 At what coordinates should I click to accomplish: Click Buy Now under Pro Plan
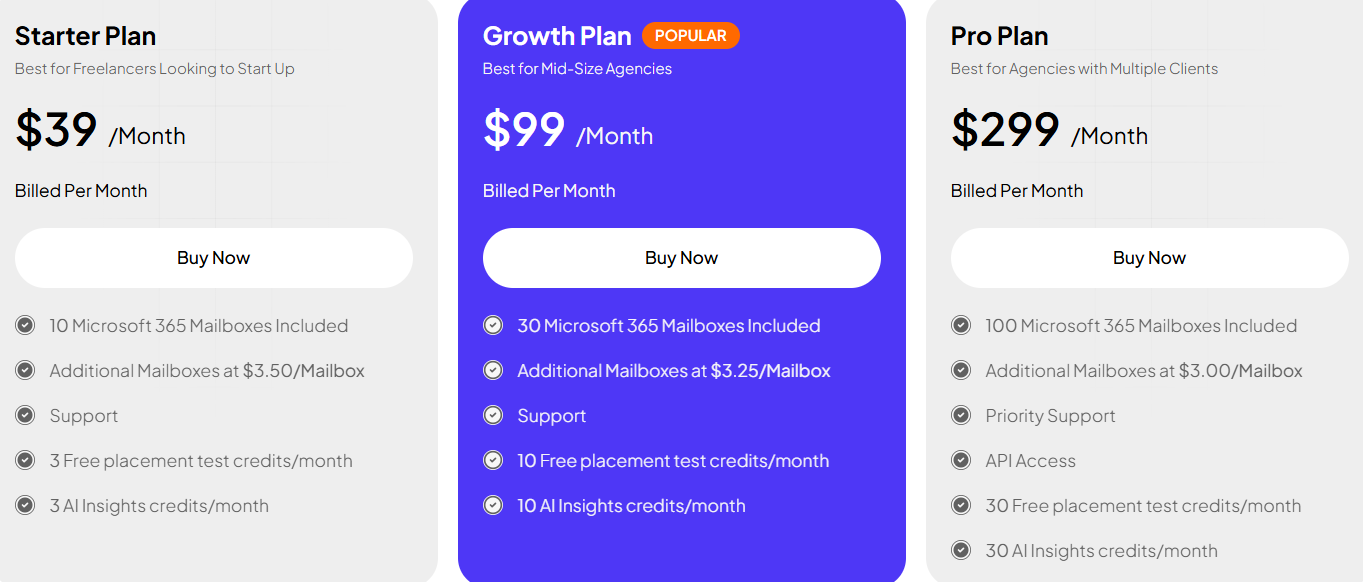click(x=1150, y=258)
